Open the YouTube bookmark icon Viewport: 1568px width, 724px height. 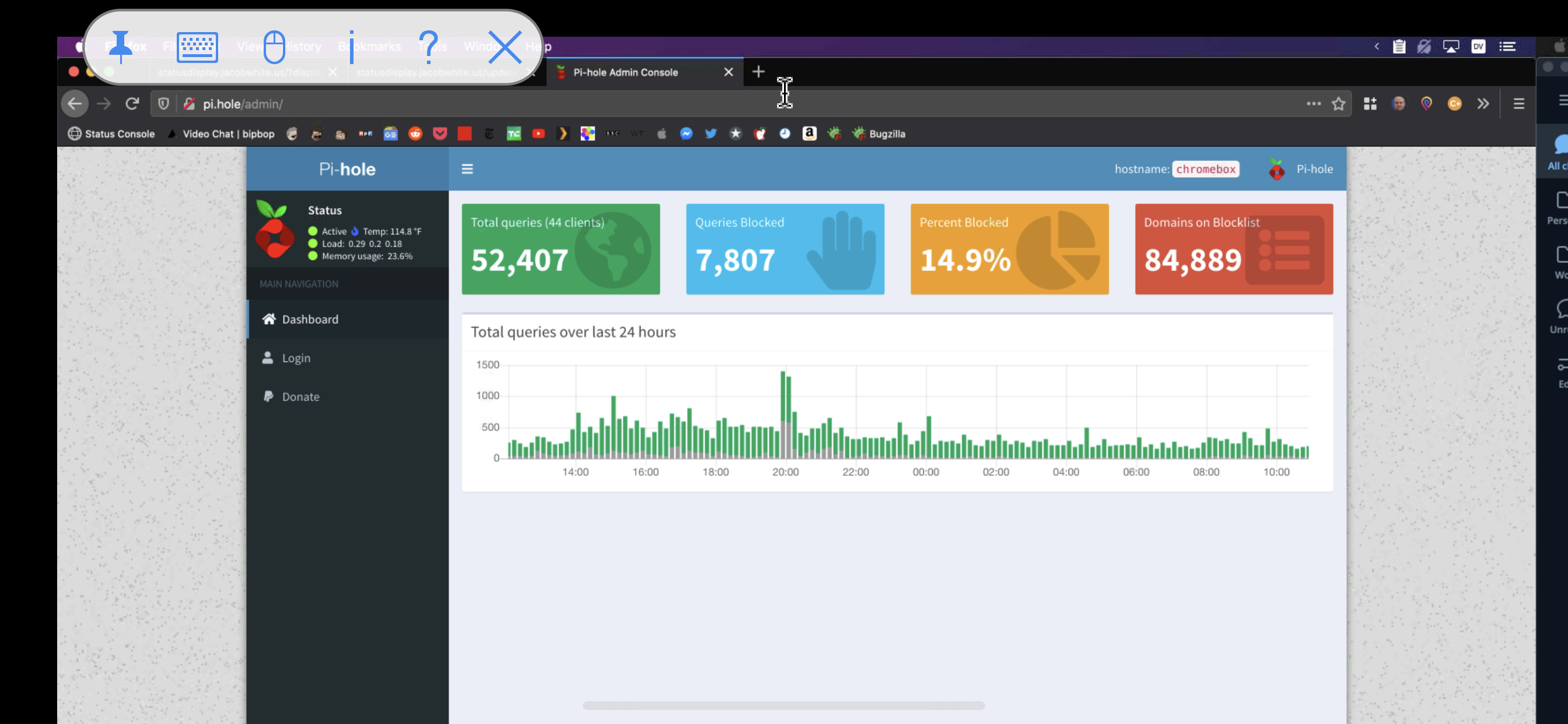pyautogui.click(x=538, y=134)
